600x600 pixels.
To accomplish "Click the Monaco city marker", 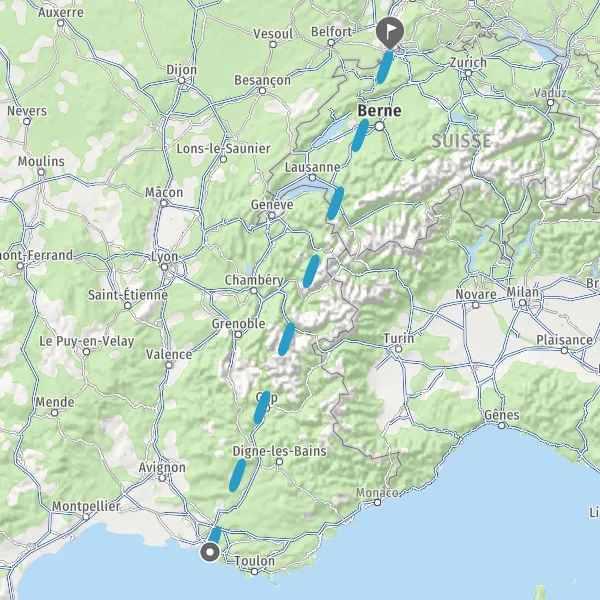I will tap(377, 502).
